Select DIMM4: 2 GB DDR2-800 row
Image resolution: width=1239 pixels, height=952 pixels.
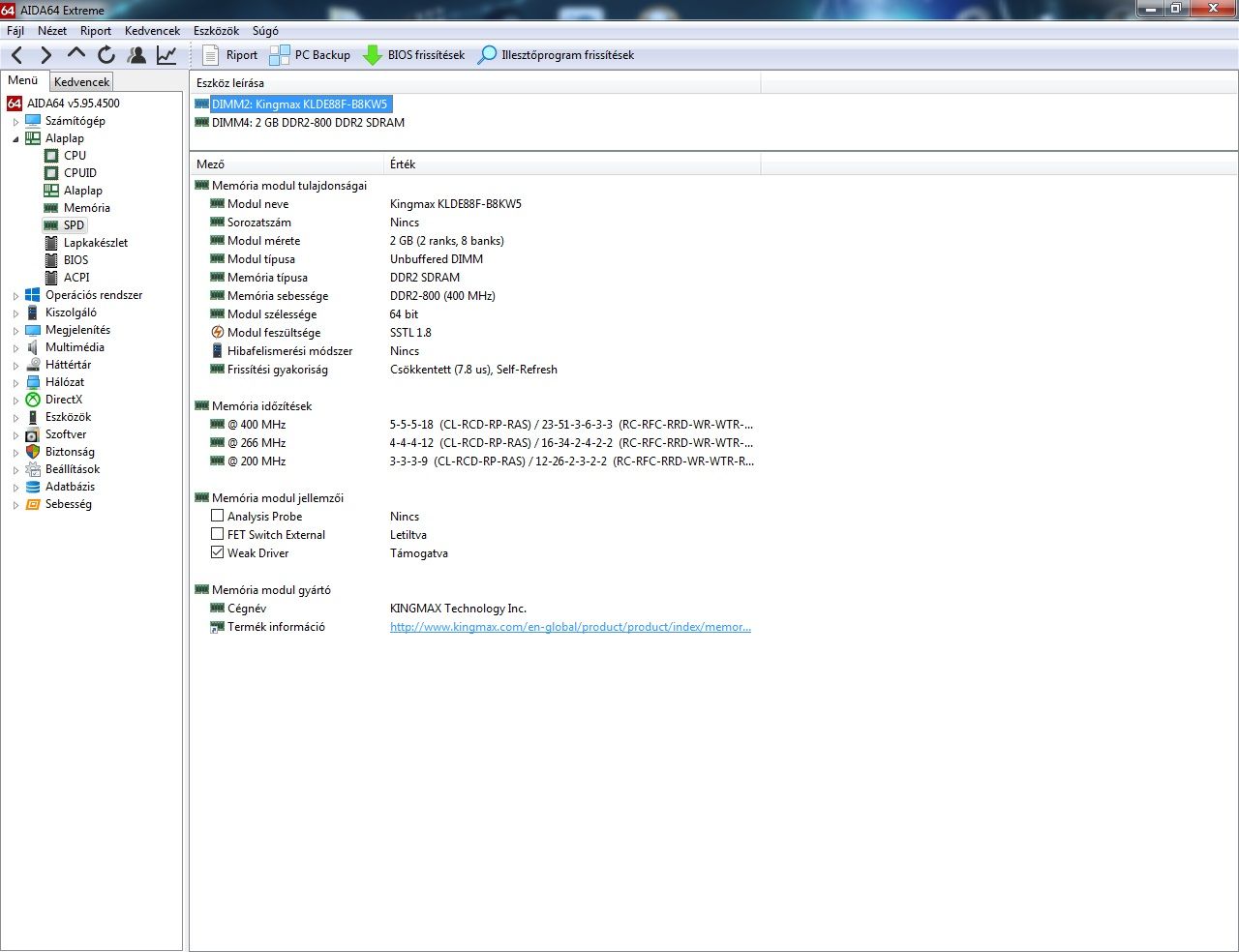[x=300, y=122]
